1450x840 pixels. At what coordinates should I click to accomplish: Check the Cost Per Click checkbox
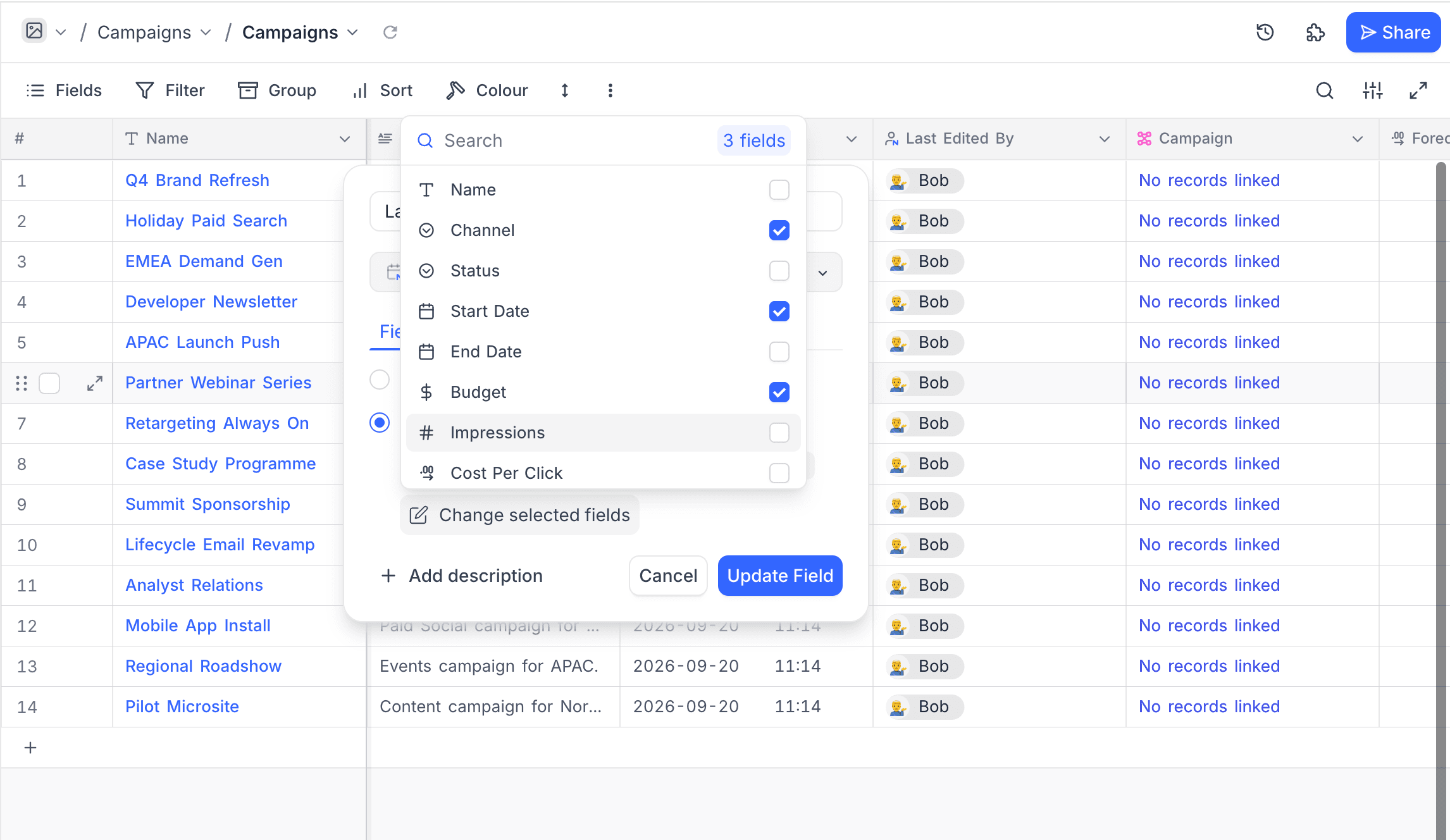point(779,473)
